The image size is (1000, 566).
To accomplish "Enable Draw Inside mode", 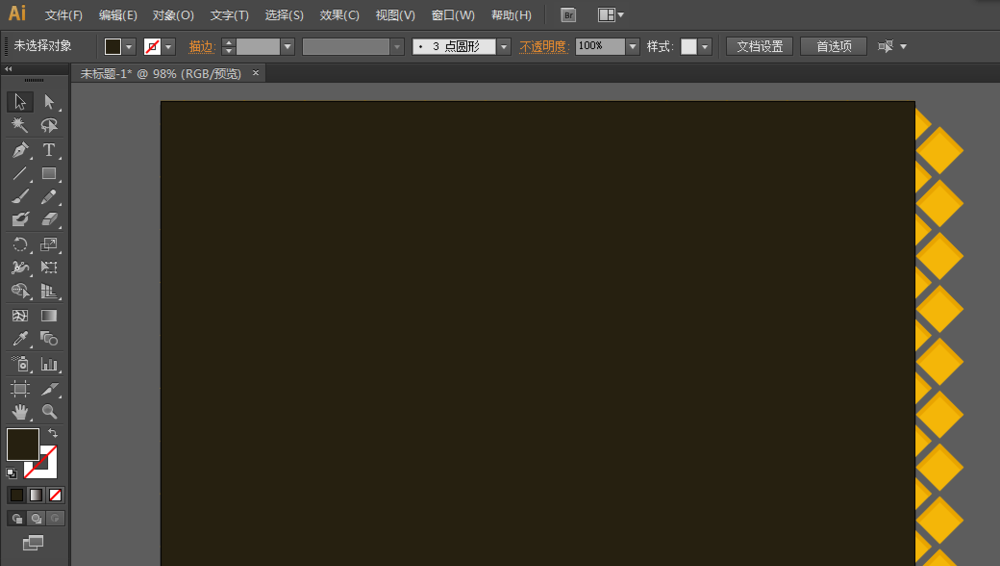I will (x=55, y=518).
